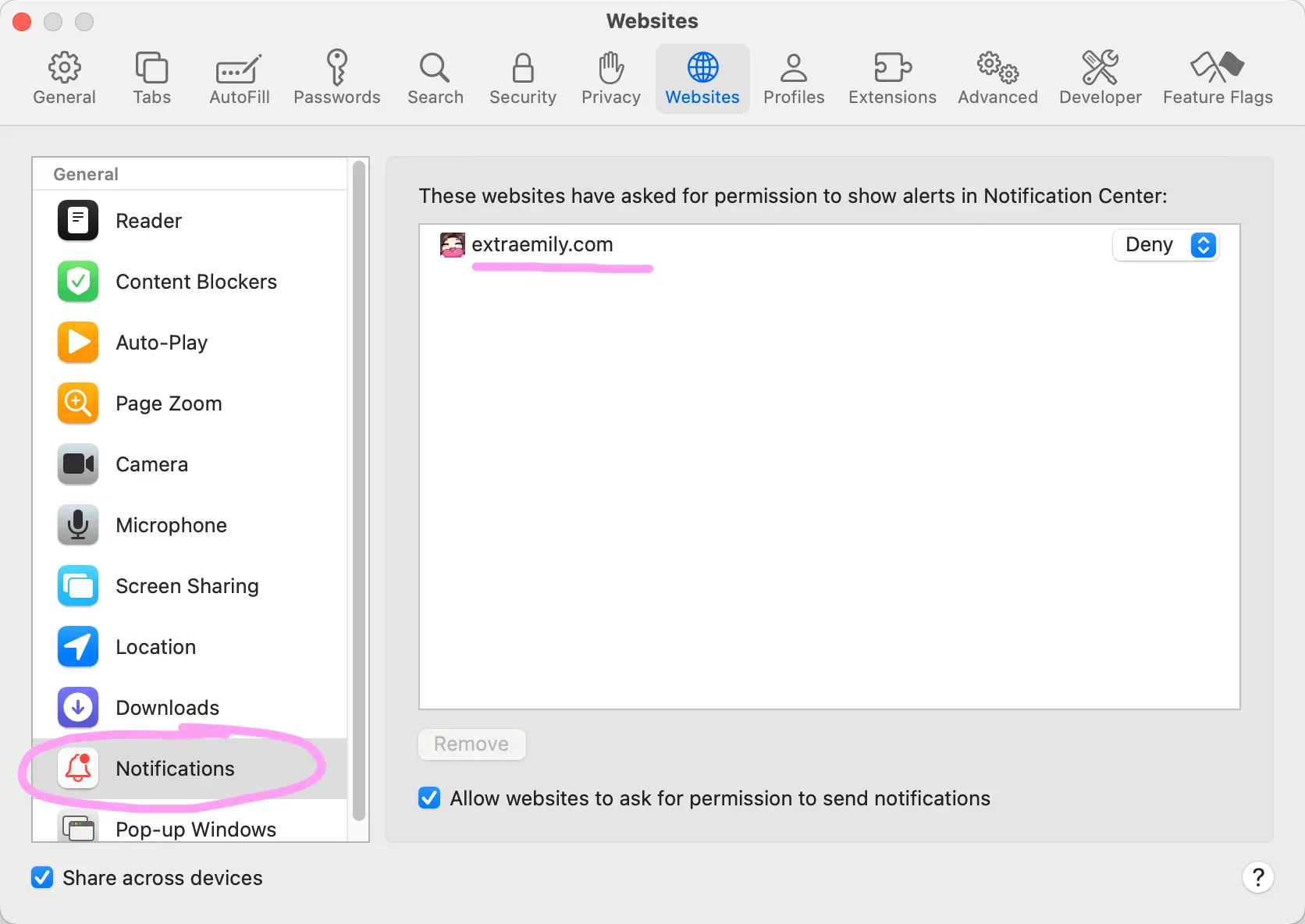Select the Camera permissions icon
The height and width of the screenshot is (924, 1305).
(x=77, y=464)
